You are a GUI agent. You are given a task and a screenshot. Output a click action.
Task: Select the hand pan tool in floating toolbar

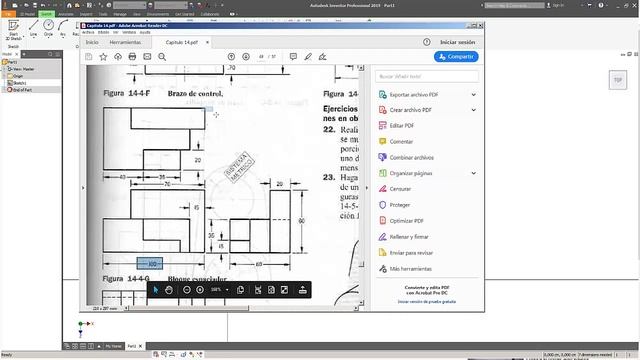coord(169,290)
